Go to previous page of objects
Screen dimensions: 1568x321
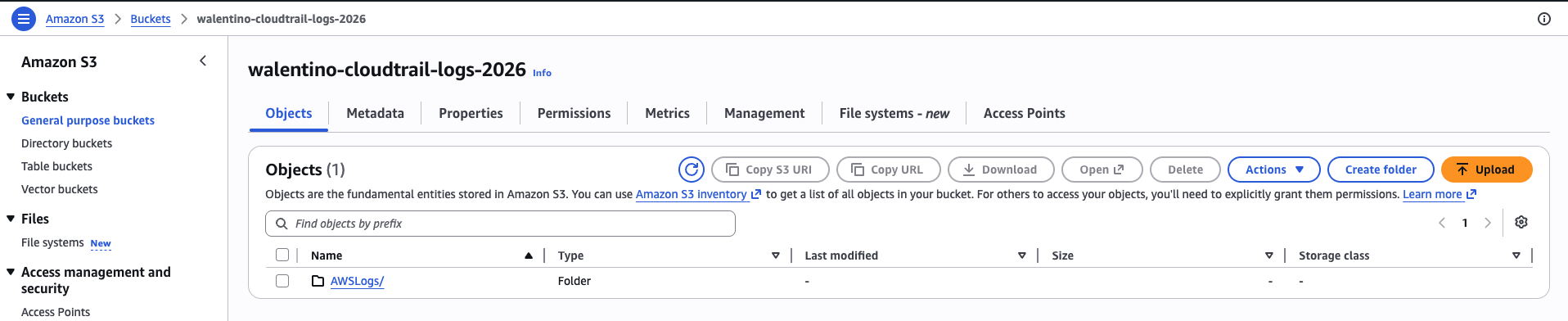(1442, 223)
